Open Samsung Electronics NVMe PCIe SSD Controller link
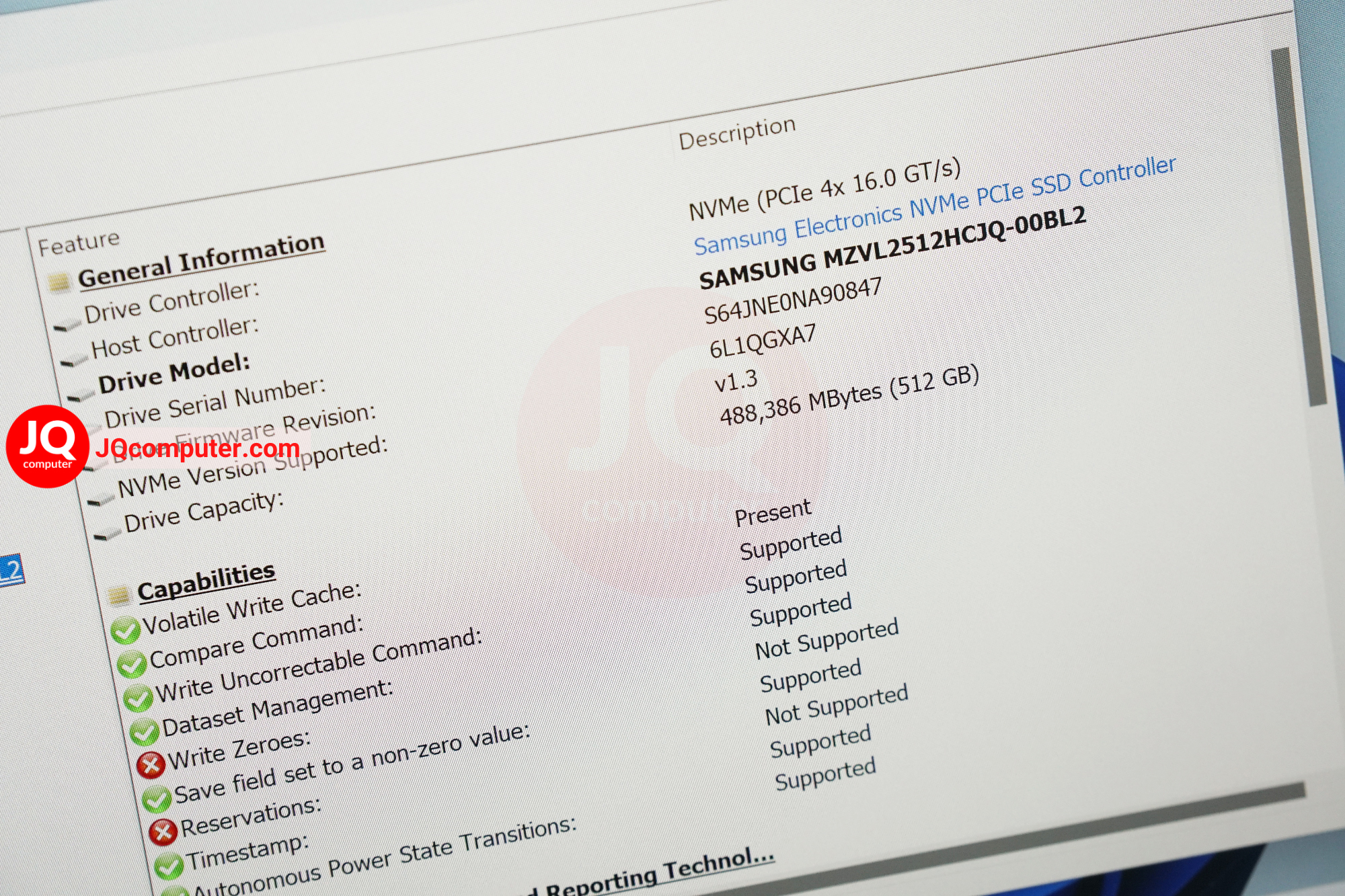This screenshot has height=896, width=1345. click(x=935, y=206)
